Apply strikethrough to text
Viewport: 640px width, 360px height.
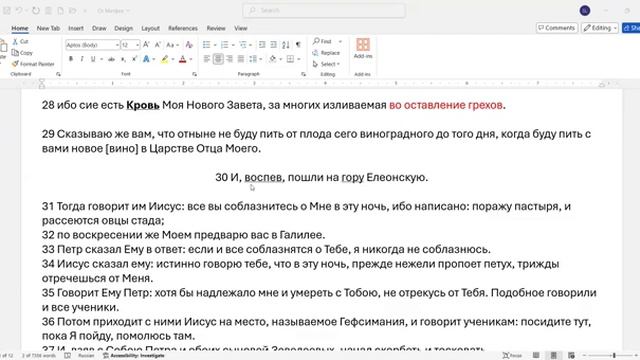click(111, 59)
